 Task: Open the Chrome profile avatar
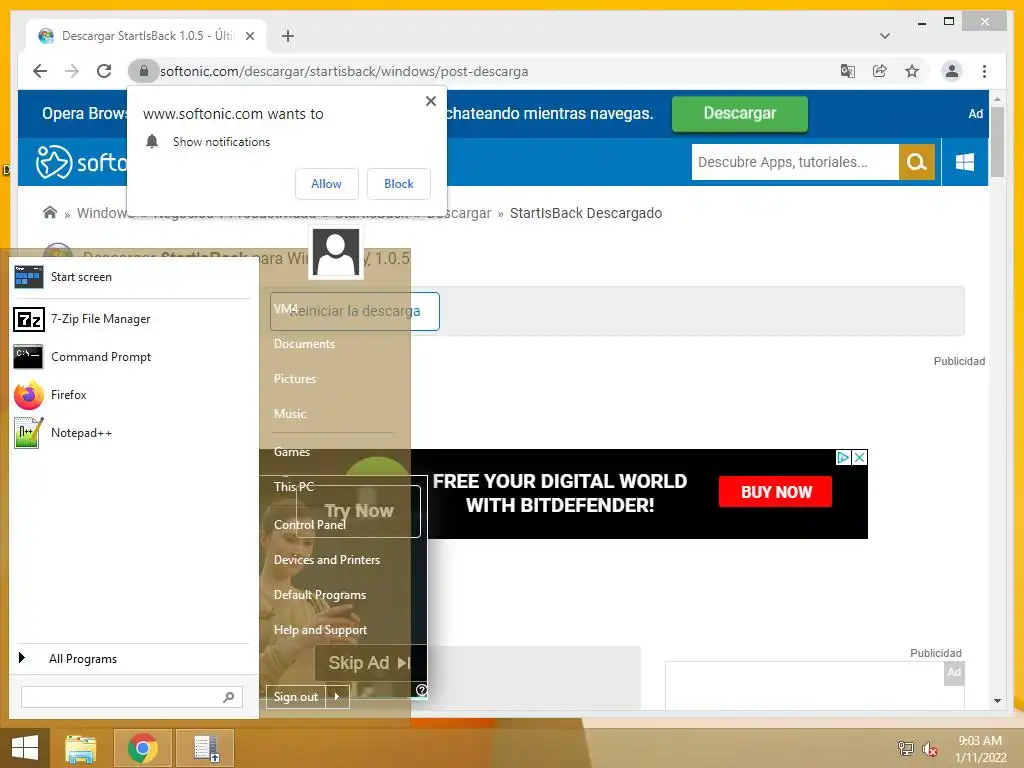click(952, 71)
